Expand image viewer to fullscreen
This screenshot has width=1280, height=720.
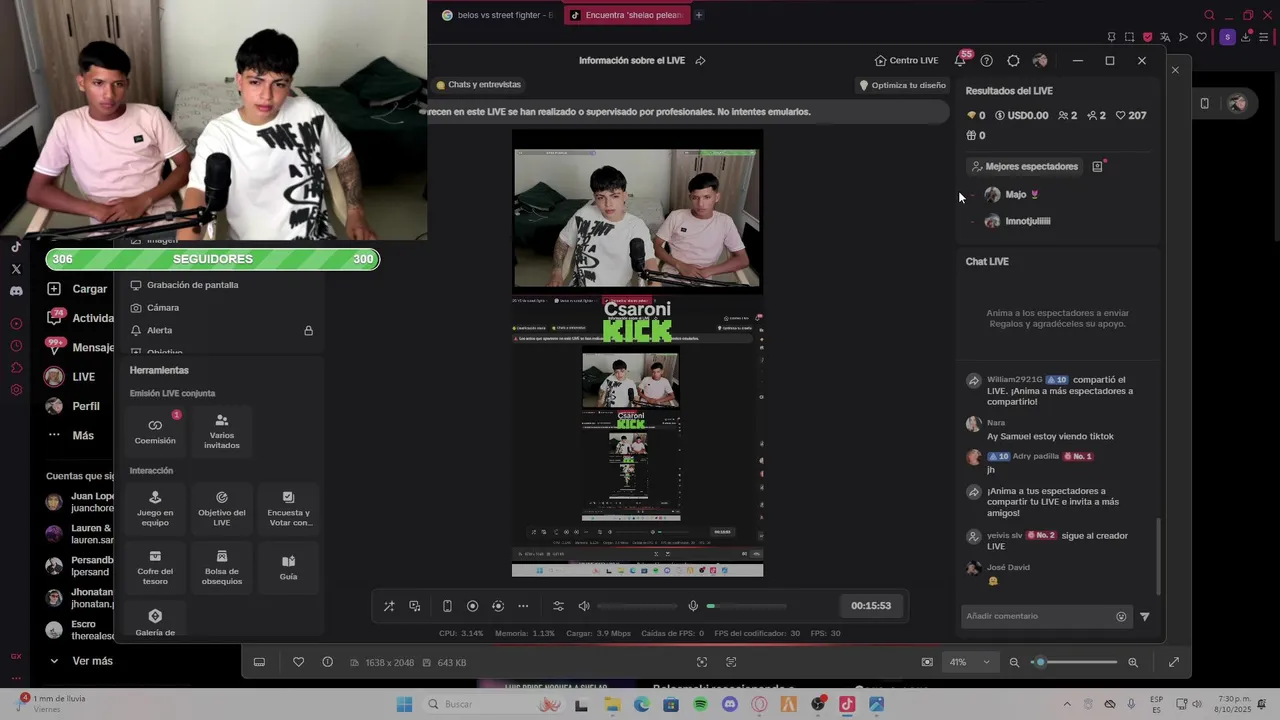pos(1174,662)
